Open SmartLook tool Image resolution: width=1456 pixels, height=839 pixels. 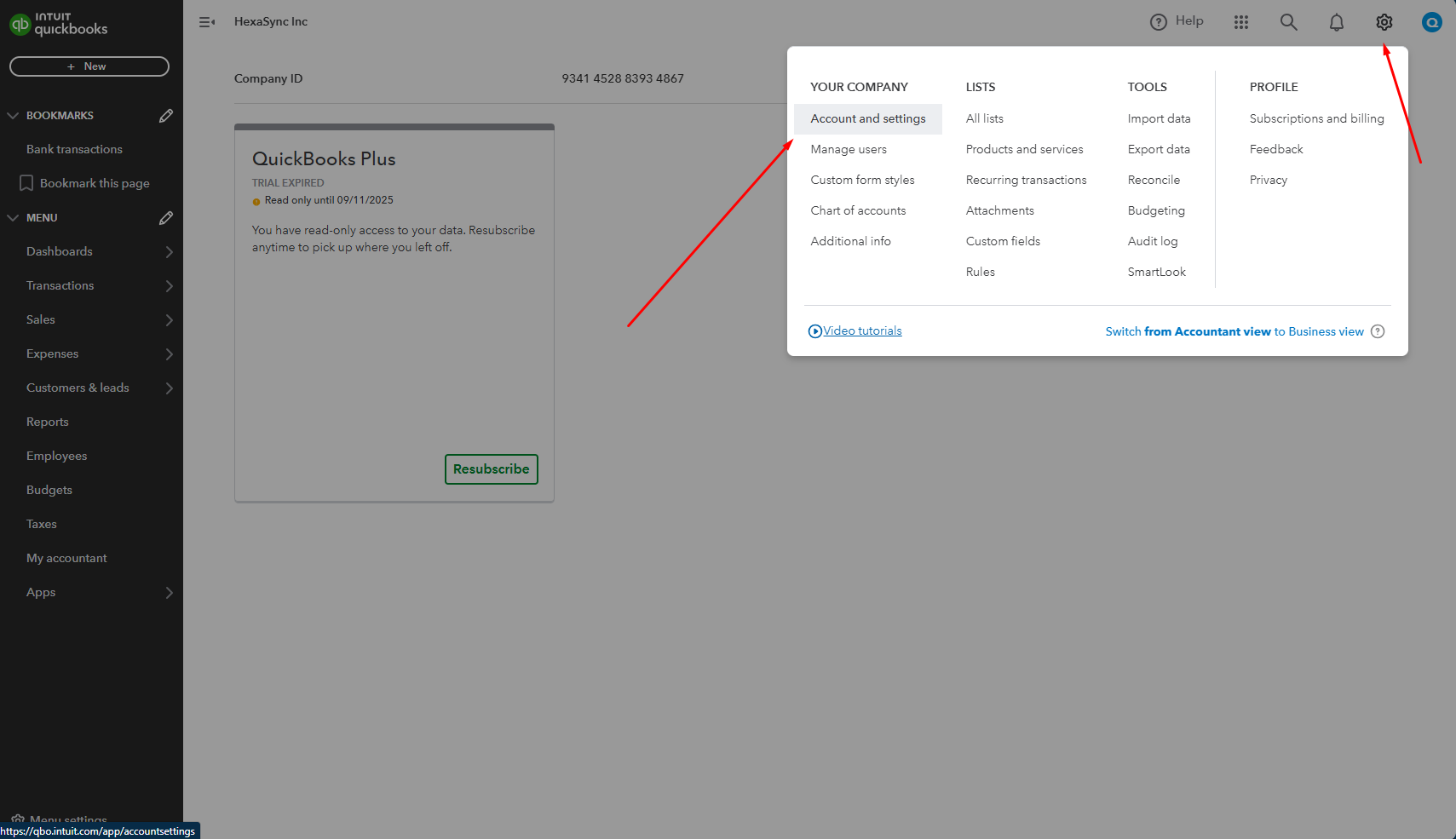pos(1157,272)
